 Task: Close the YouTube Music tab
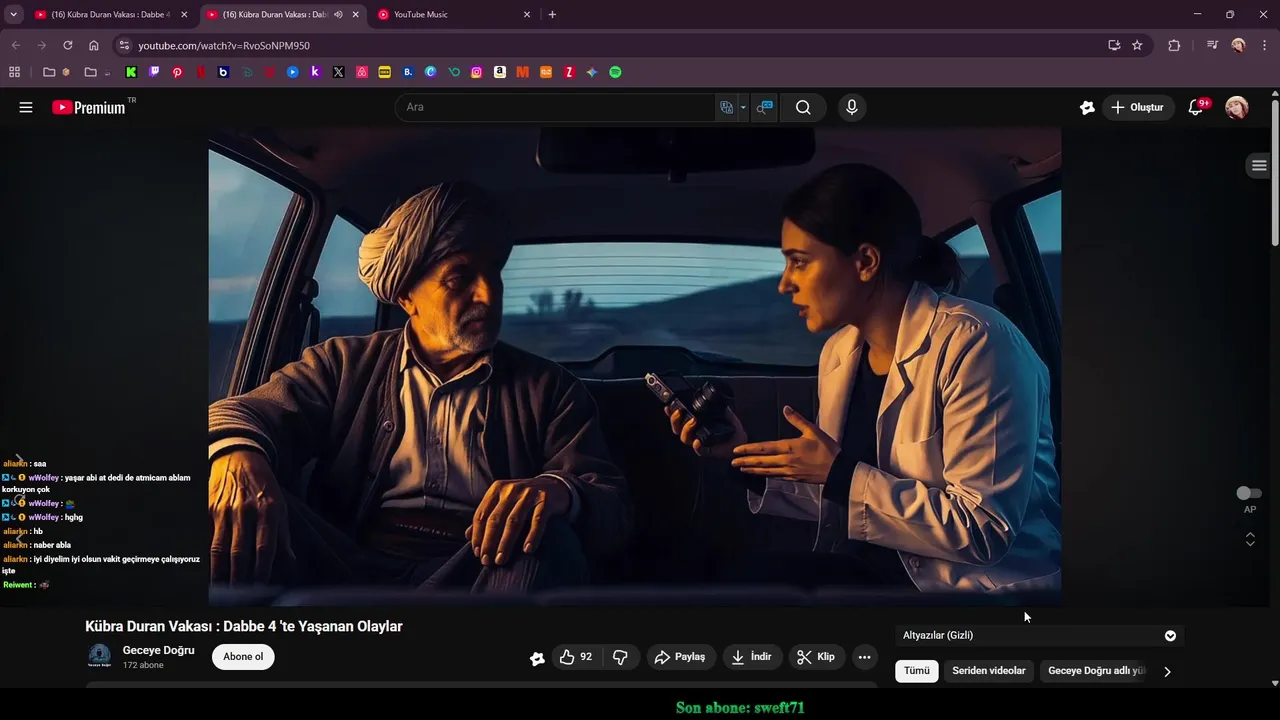527,15
